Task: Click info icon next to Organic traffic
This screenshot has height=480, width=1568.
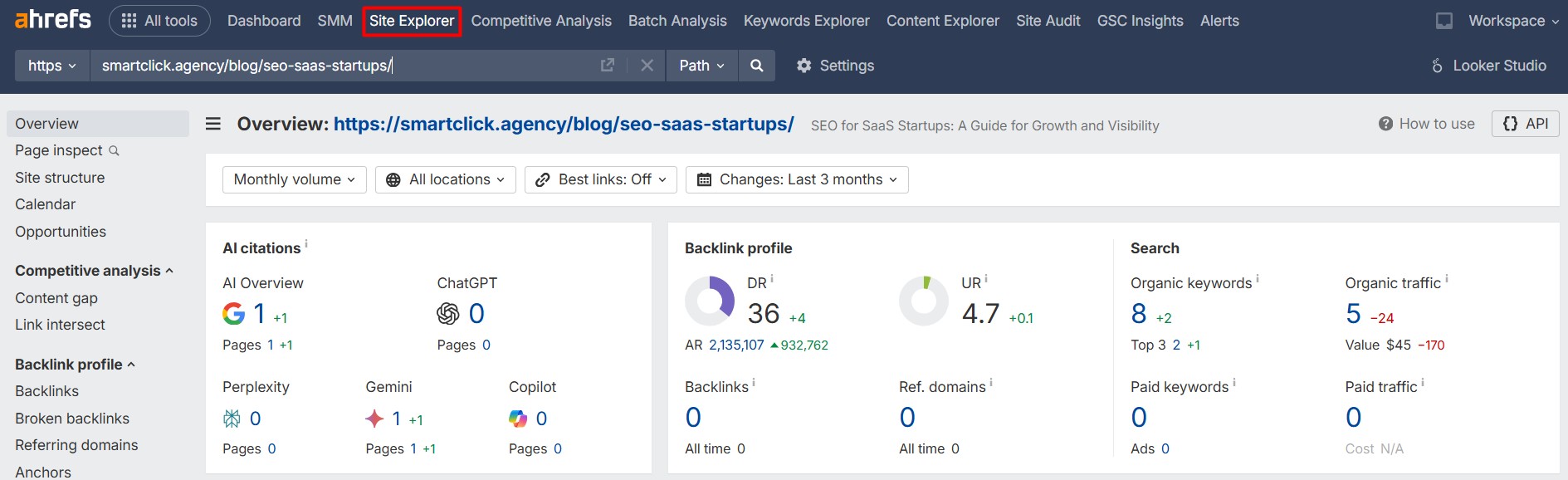Action: coord(1447,278)
